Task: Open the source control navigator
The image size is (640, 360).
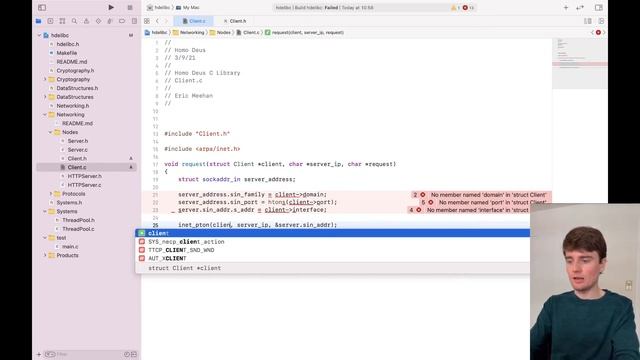Action: pyautogui.click(x=50, y=21)
